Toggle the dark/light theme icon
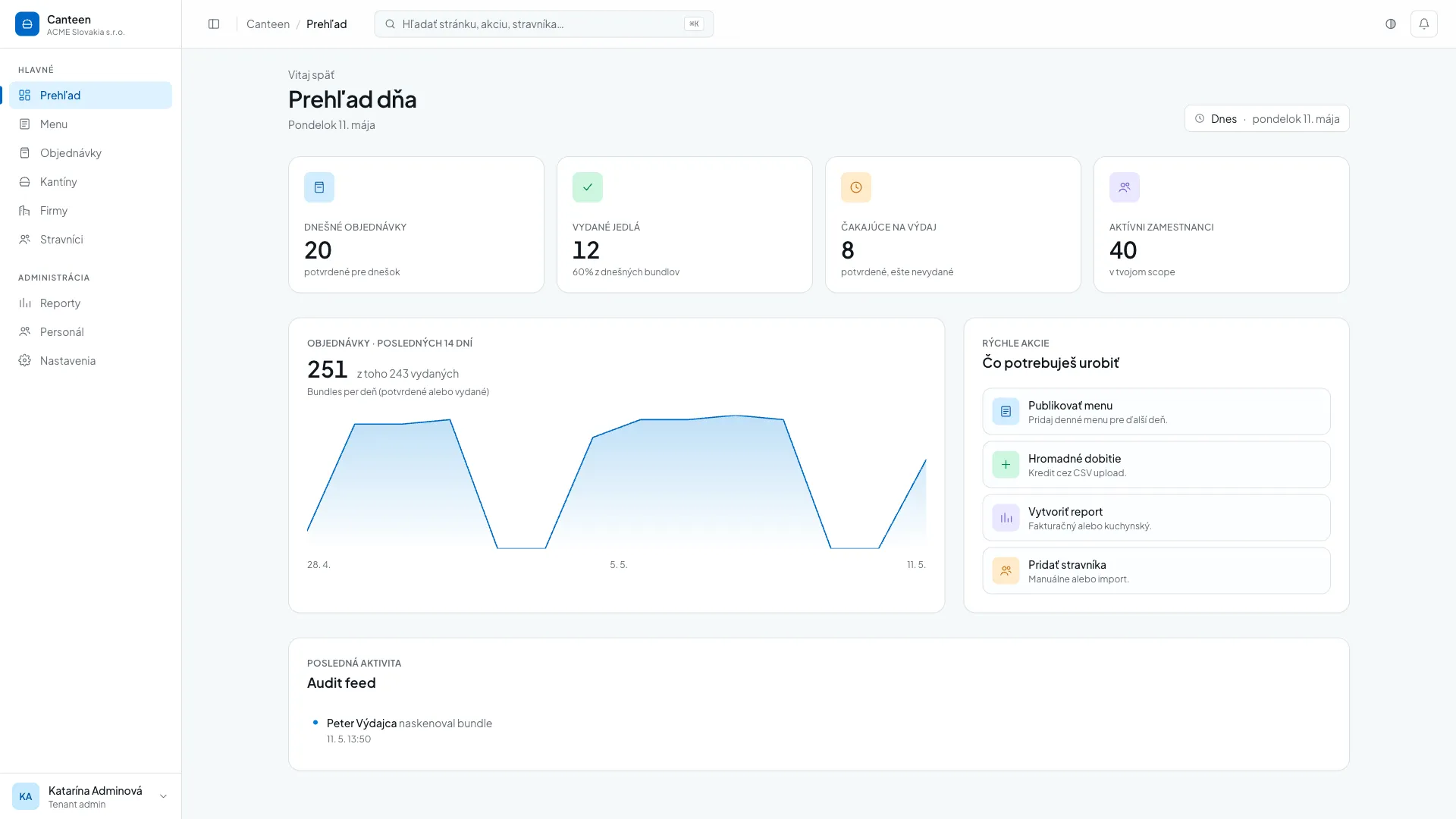 [x=1391, y=24]
